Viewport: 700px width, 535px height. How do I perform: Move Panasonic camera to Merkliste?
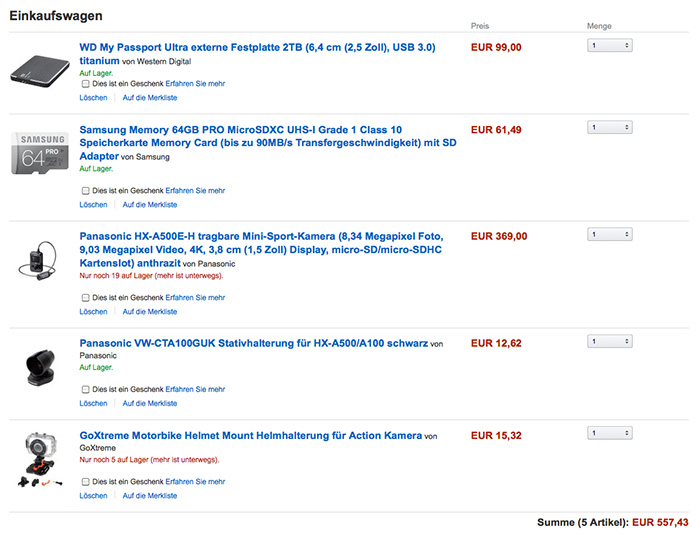(149, 312)
